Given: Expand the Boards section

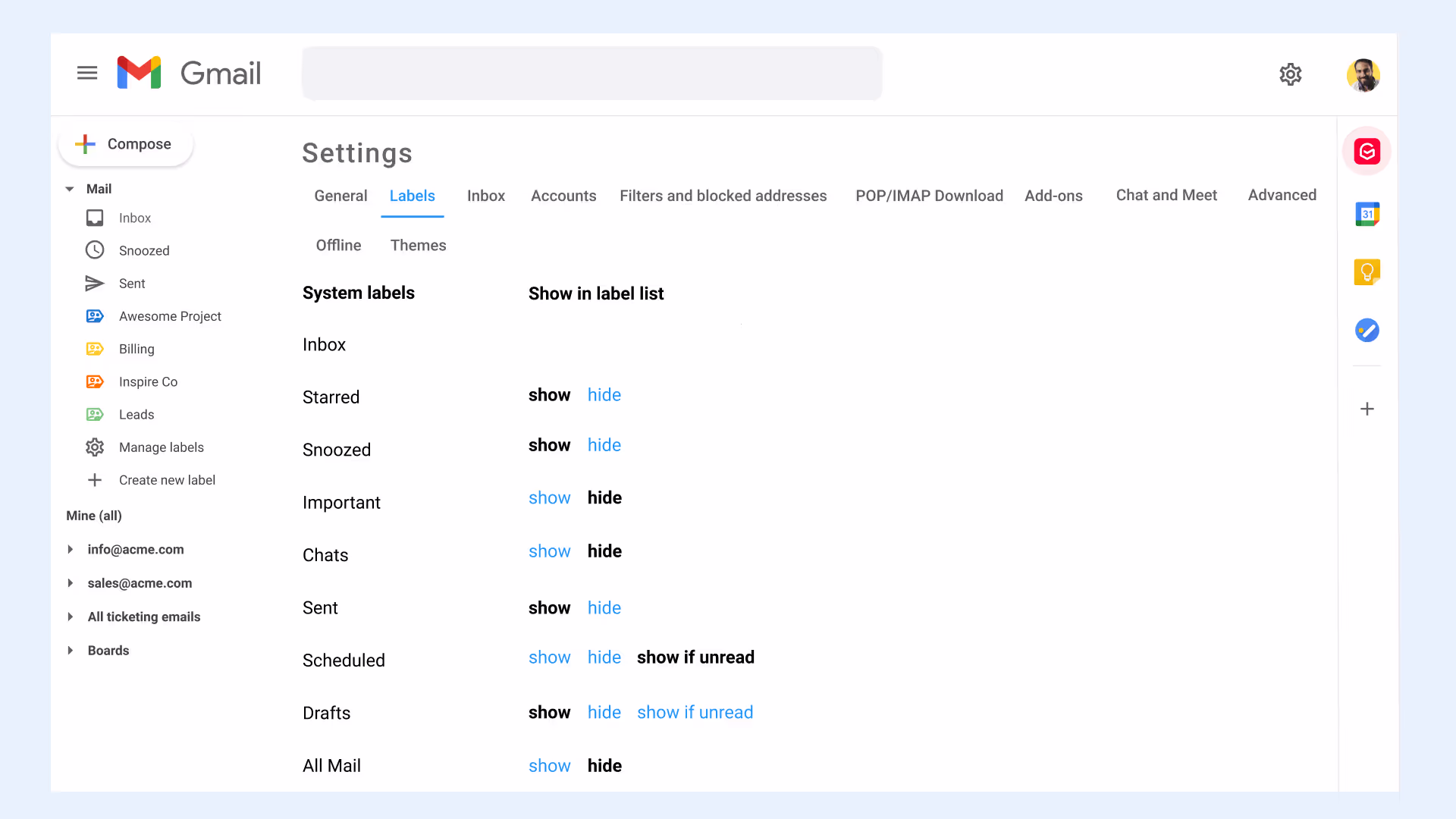Looking at the screenshot, I should [70, 651].
